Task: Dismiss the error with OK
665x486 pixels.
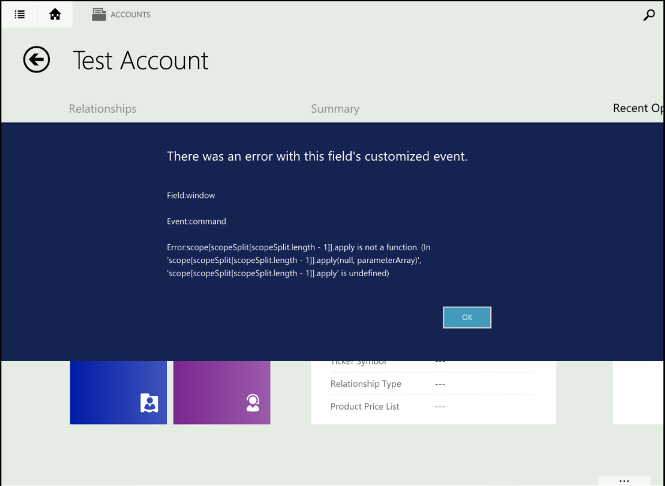Action: click(x=467, y=317)
